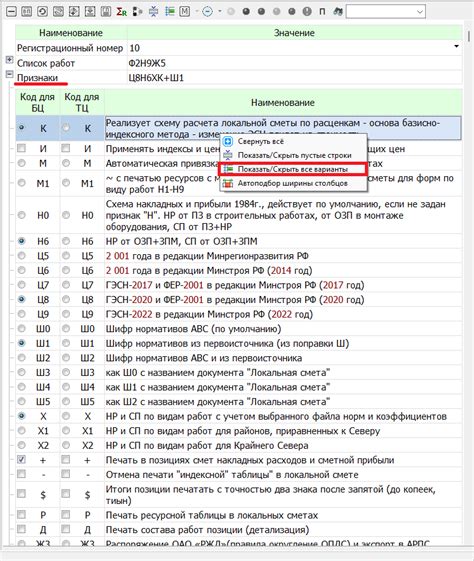
Task: Click the binoculars search icon
Action: (338, 11)
